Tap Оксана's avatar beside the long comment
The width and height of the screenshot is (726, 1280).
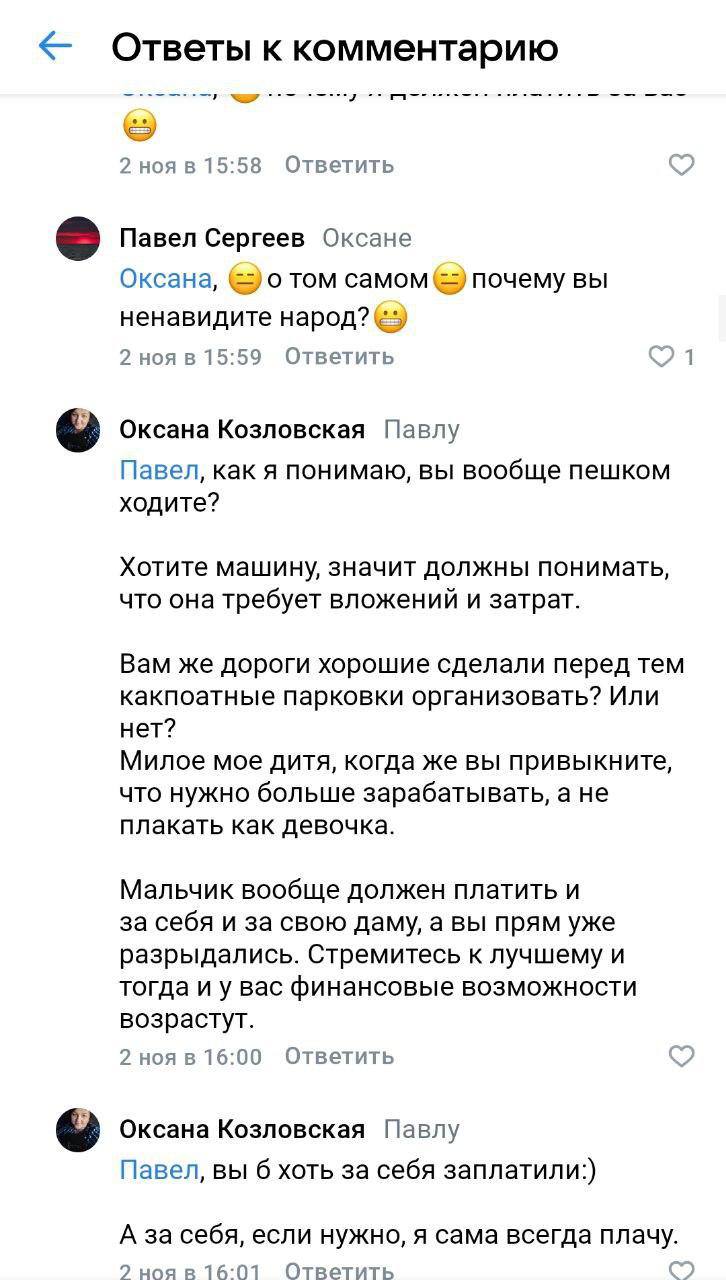point(78,430)
